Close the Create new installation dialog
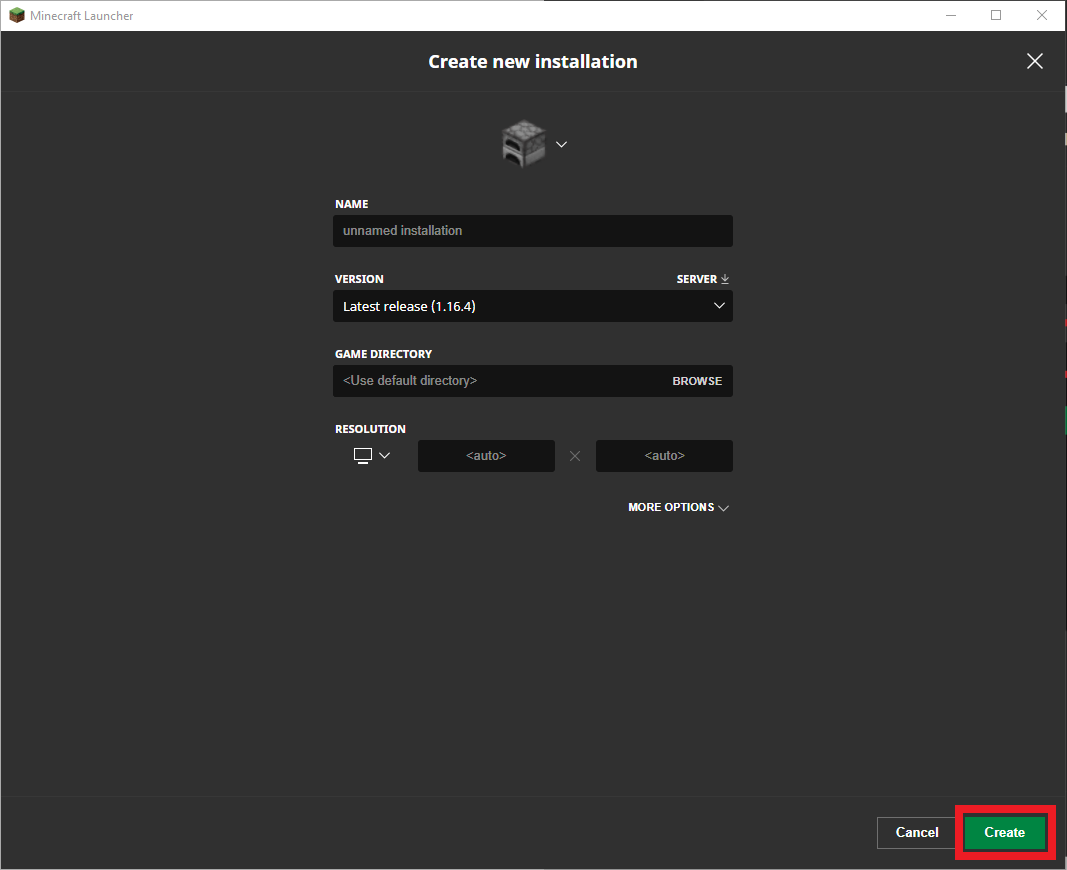This screenshot has height=870, width=1067. point(1034,61)
